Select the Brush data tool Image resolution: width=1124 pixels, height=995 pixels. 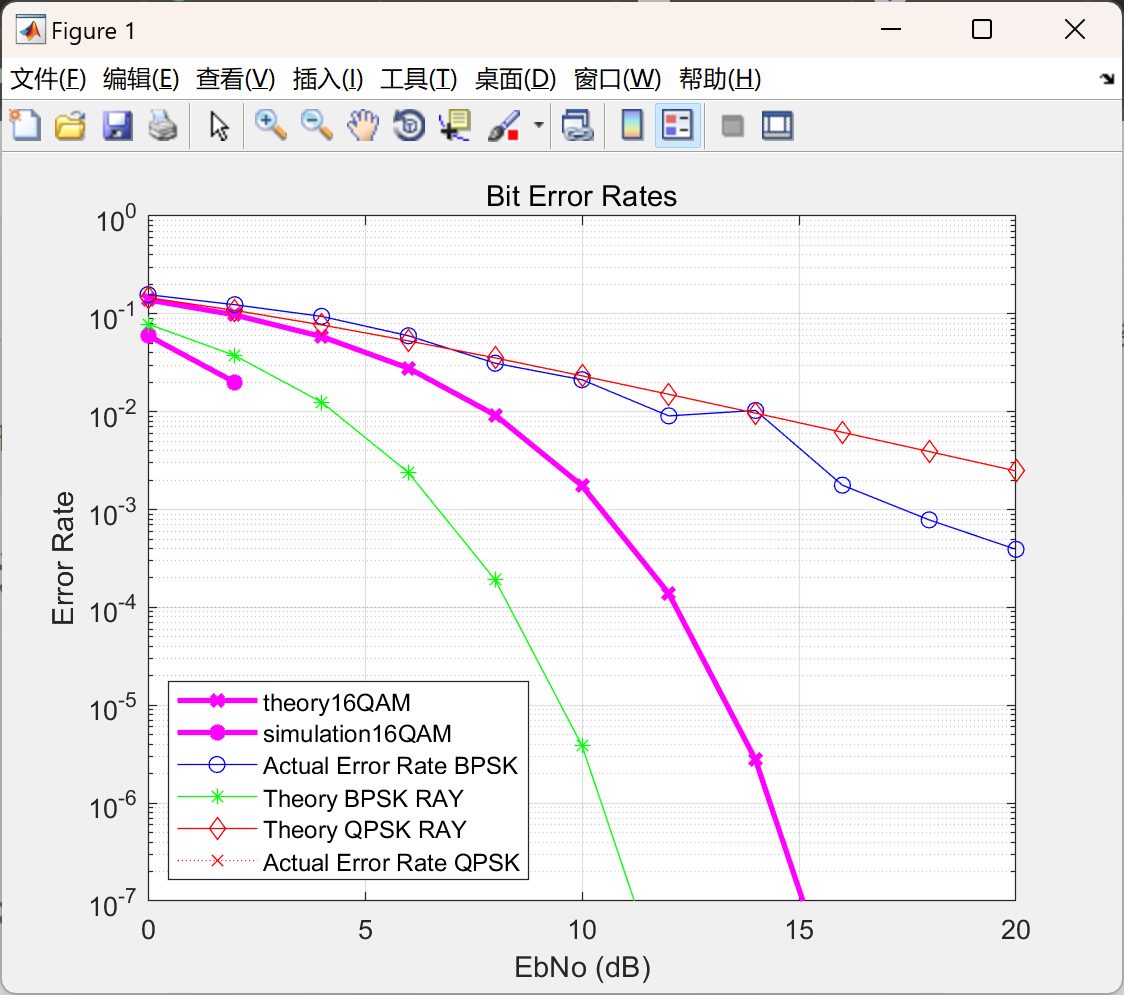coord(504,125)
